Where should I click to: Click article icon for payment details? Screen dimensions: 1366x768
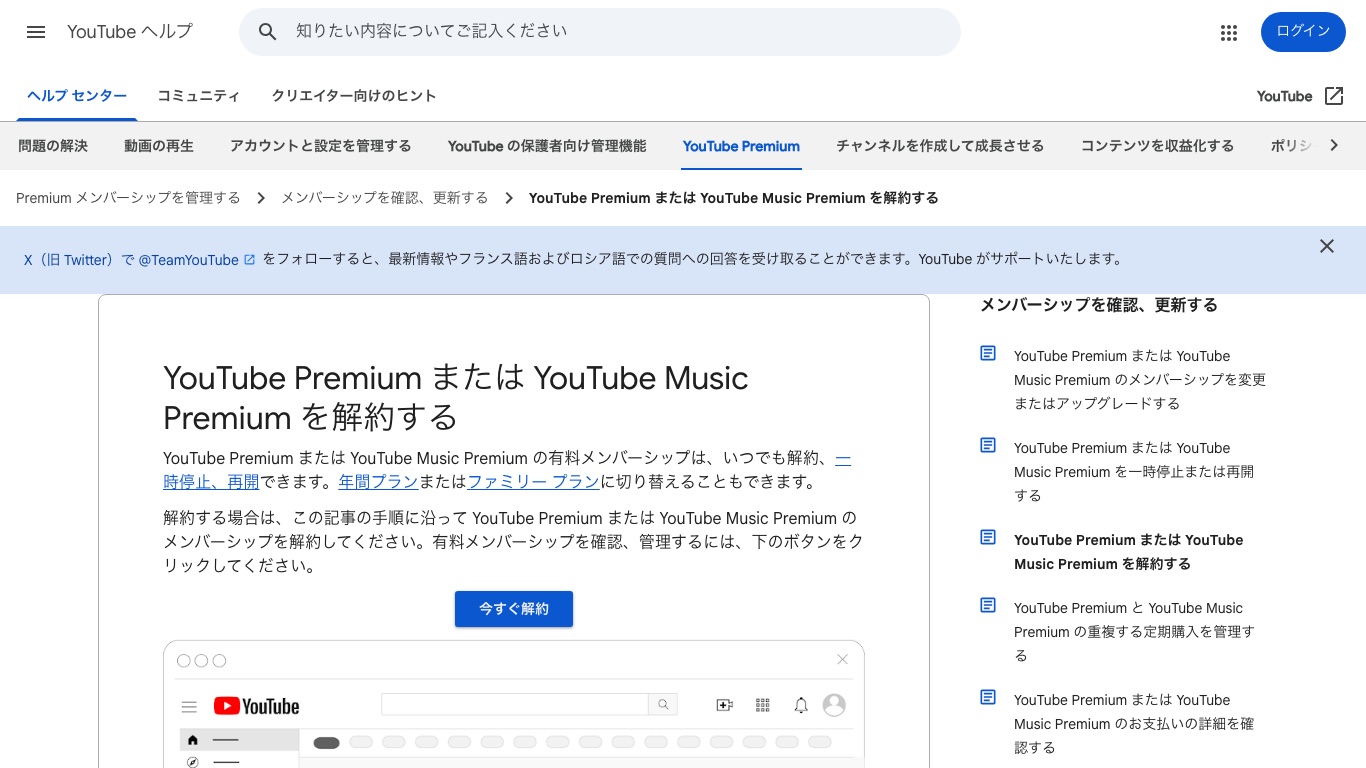988,698
